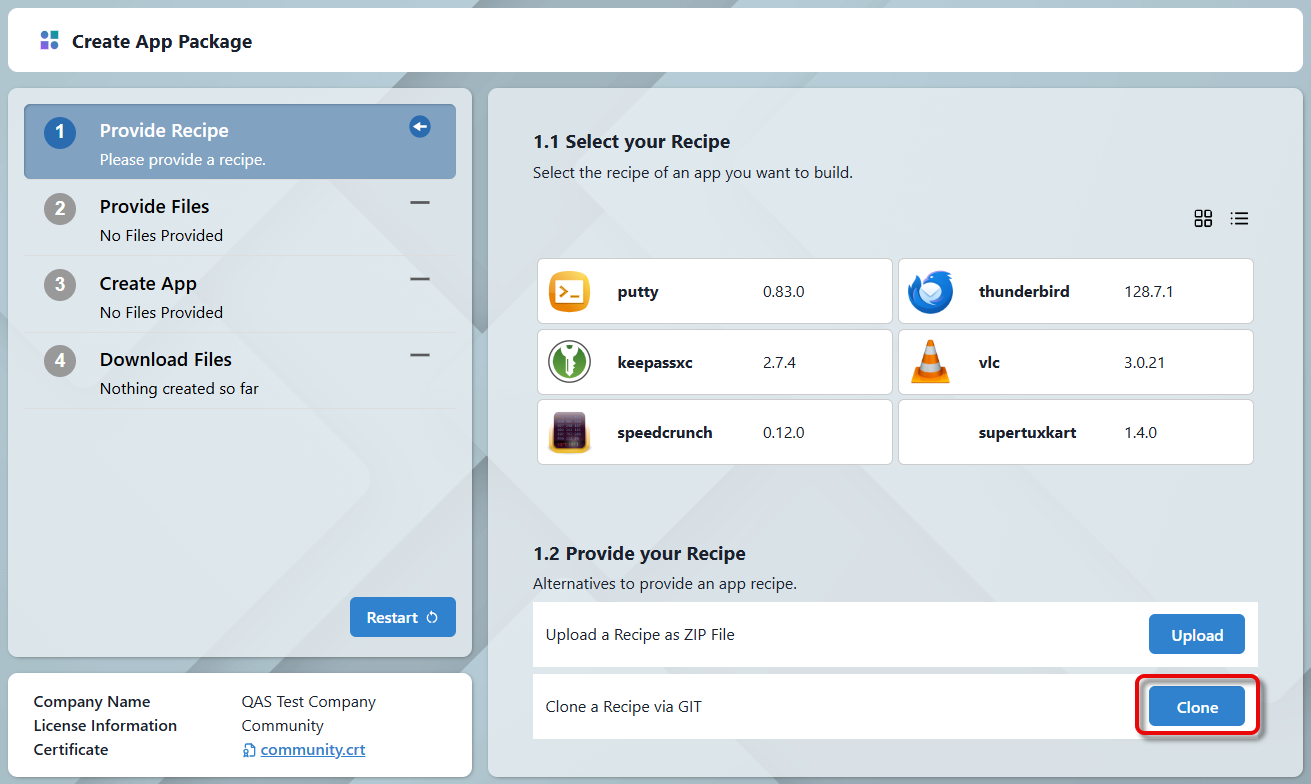This screenshot has height=784, width=1311.
Task: Open the Download Files step
Action: pos(240,371)
